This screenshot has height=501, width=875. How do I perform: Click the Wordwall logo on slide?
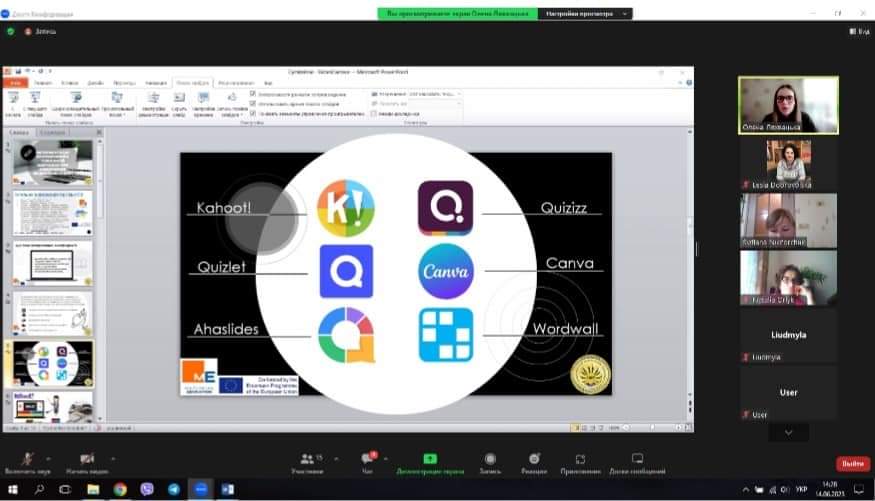point(446,335)
